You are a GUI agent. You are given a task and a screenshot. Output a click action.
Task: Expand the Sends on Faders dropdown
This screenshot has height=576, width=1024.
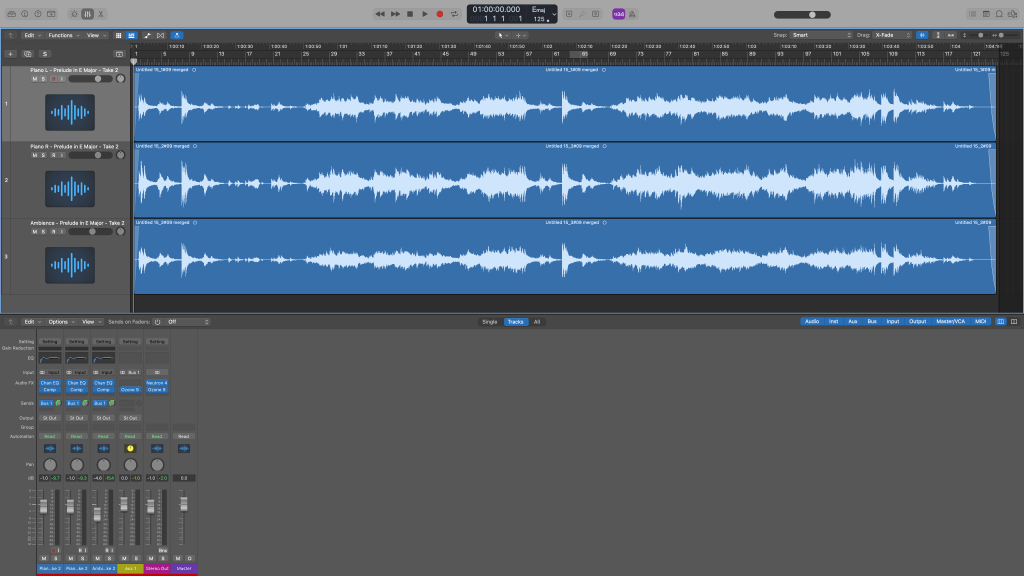(187, 322)
